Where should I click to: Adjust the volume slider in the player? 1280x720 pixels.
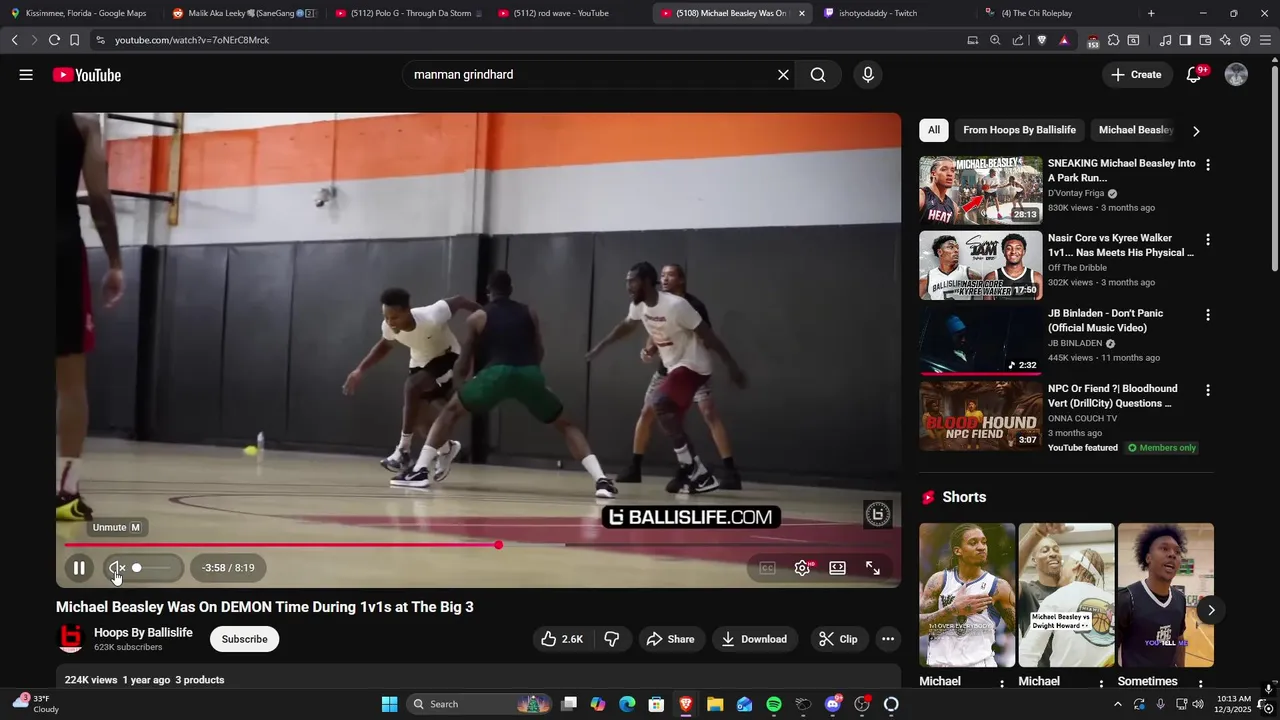click(x=155, y=568)
